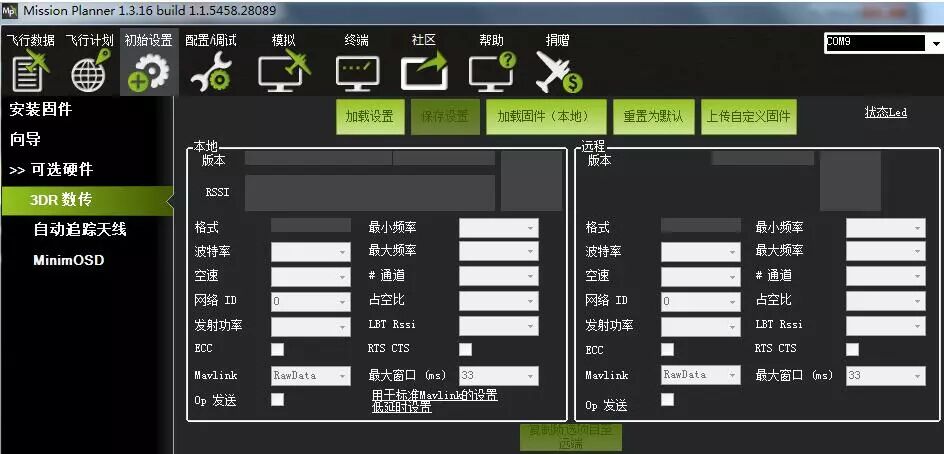Toggle the local RTS CTS checkbox
This screenshot has width=944, height=454.
click(465, 349)
